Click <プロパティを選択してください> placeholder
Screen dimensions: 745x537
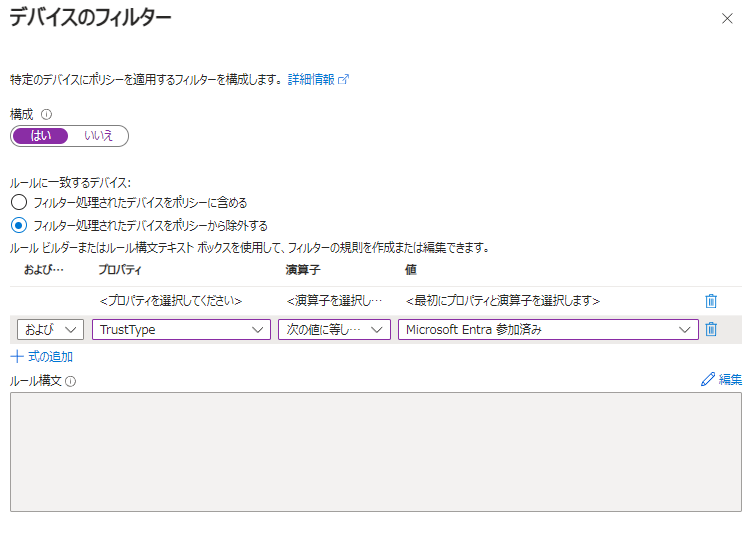pos(171,301)
